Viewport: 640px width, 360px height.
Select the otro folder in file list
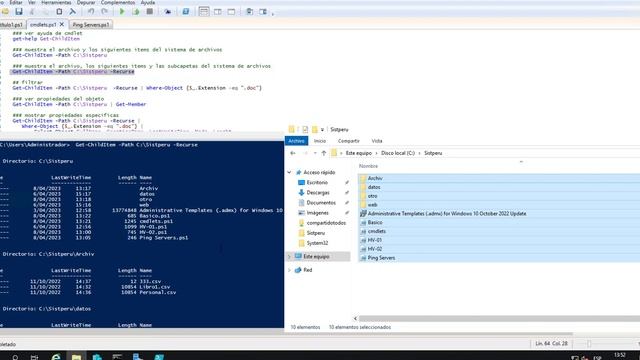click(x=372, y=196)
